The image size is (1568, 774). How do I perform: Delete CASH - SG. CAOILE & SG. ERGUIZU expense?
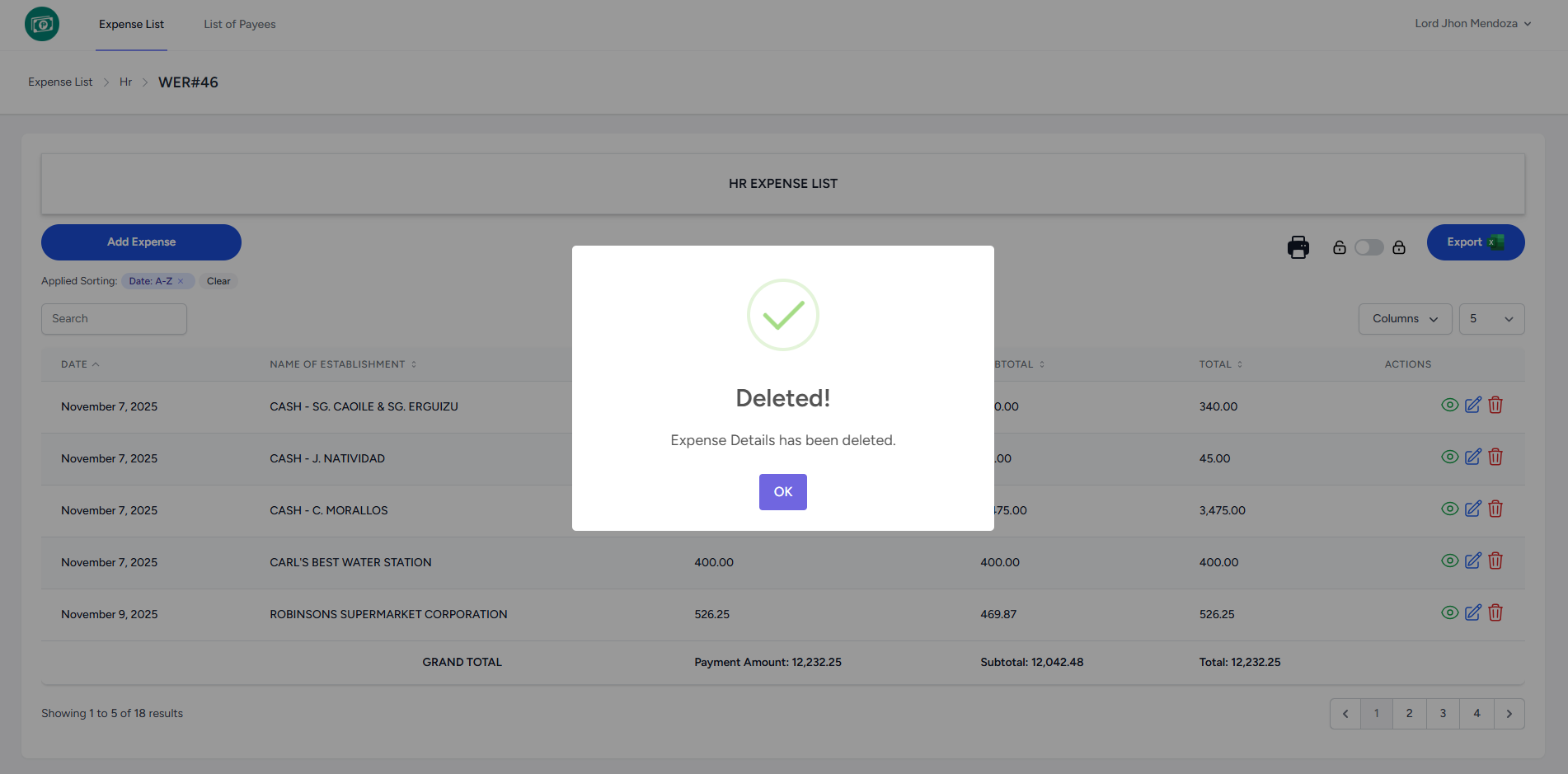[1495, 405]
